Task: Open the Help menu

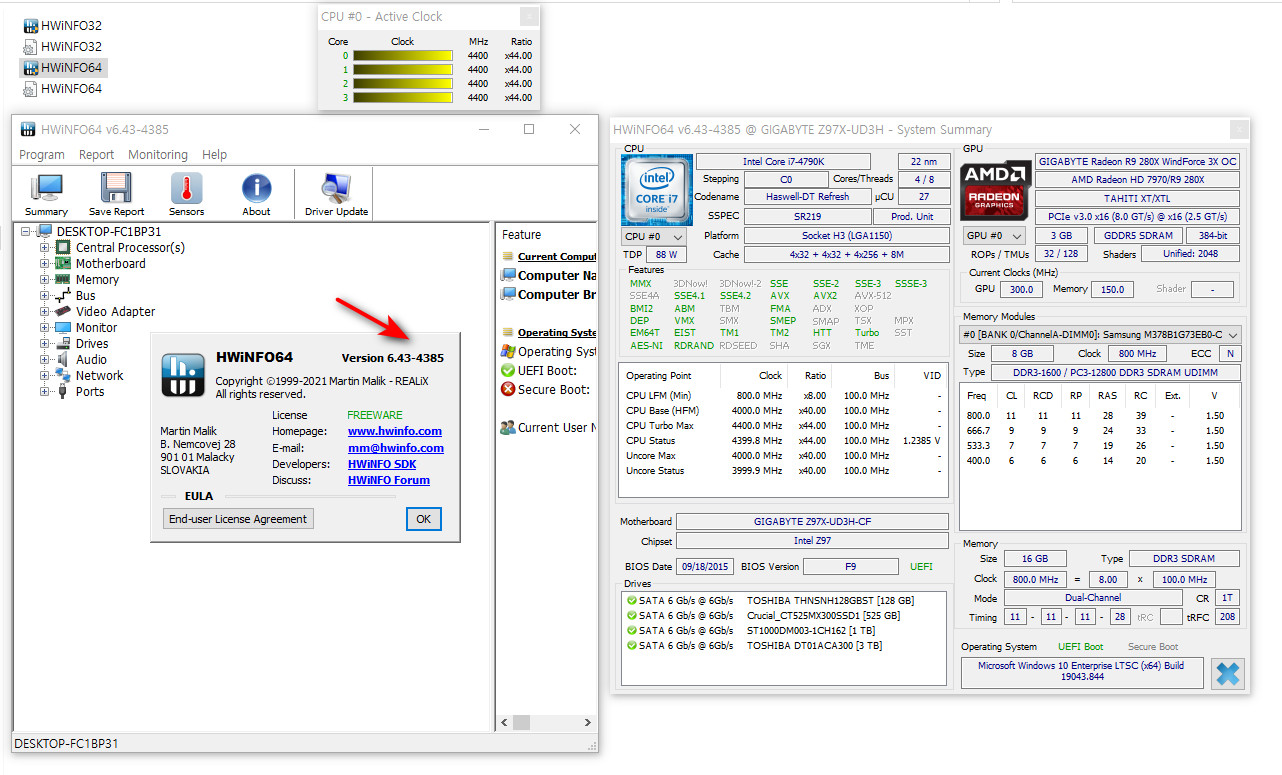Action: point(214,155)
